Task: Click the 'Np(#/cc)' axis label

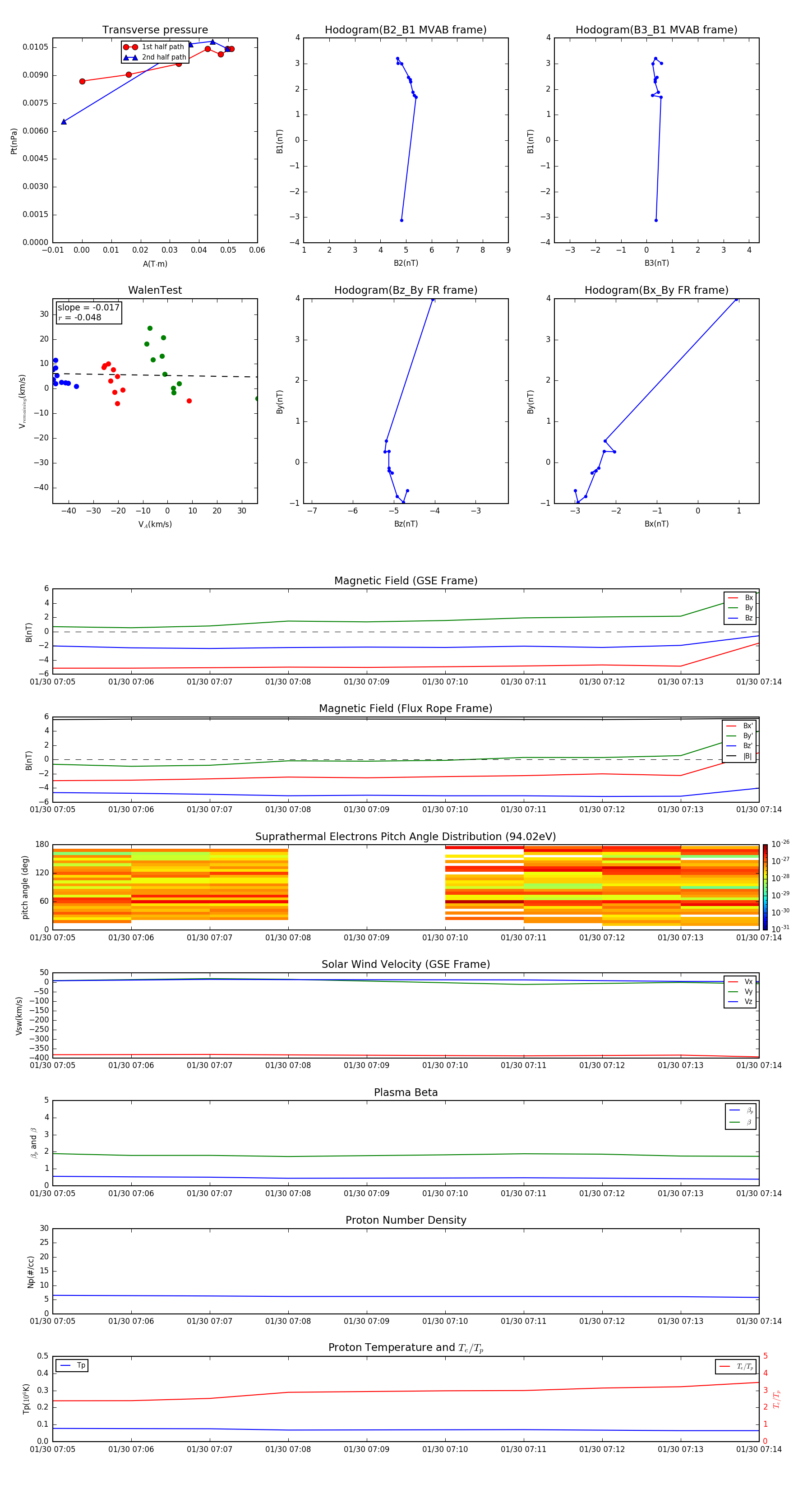Action: 31,1271
